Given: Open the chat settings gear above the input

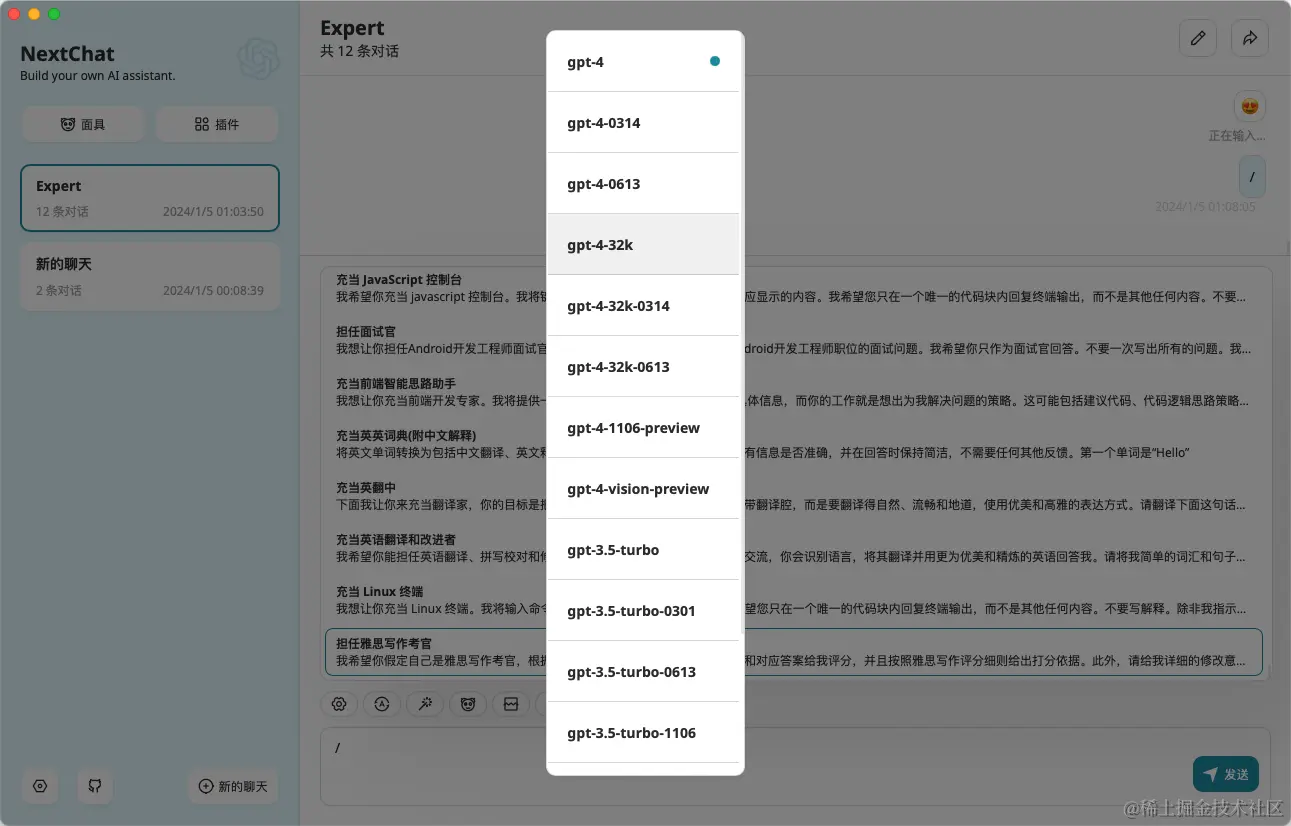Looking at the screenshot, I should point(339,704).
